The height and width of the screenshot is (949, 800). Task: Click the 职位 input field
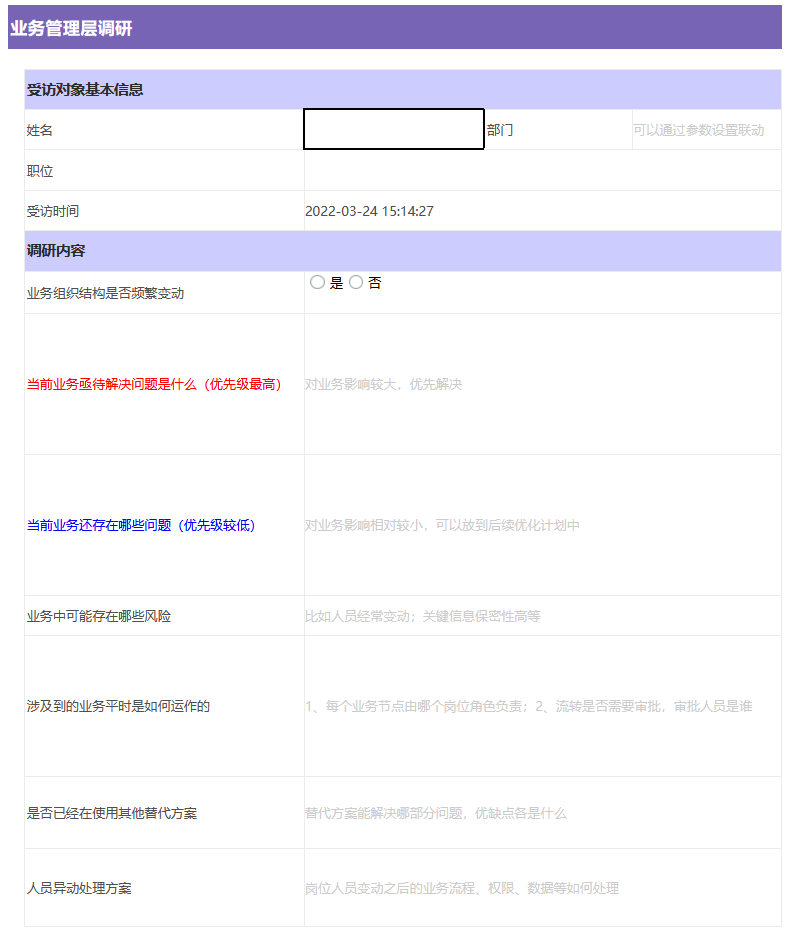[543, 171]
